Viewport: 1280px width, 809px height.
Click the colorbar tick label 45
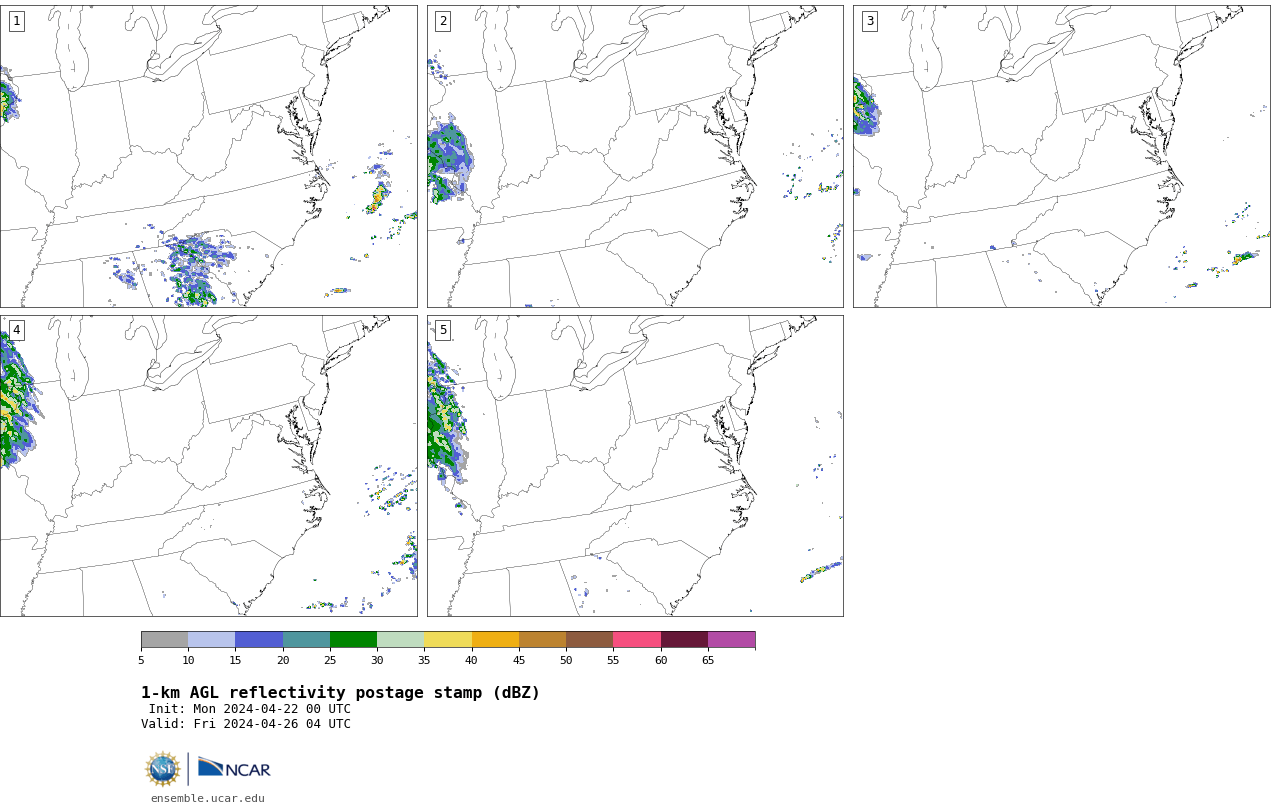pos(519,661)
